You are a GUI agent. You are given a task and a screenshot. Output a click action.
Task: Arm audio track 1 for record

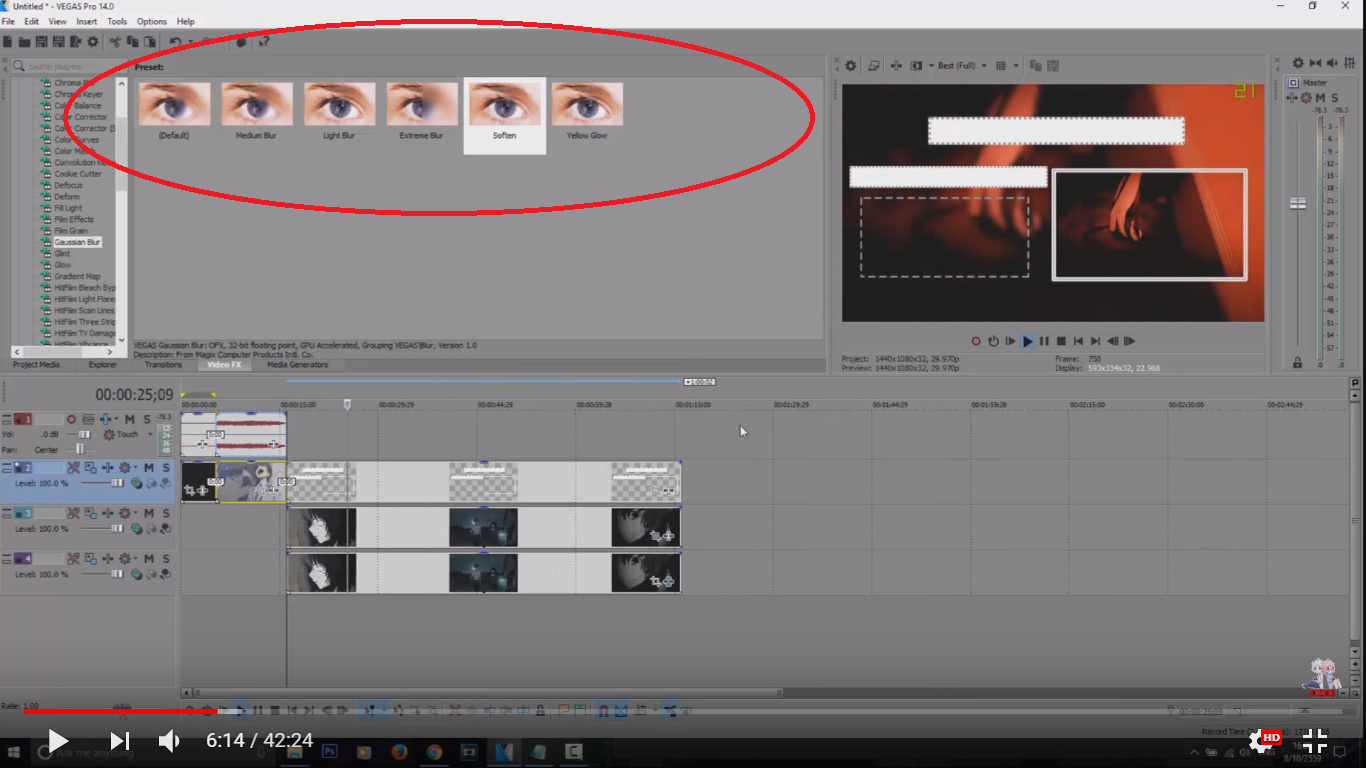click(71, 419)
